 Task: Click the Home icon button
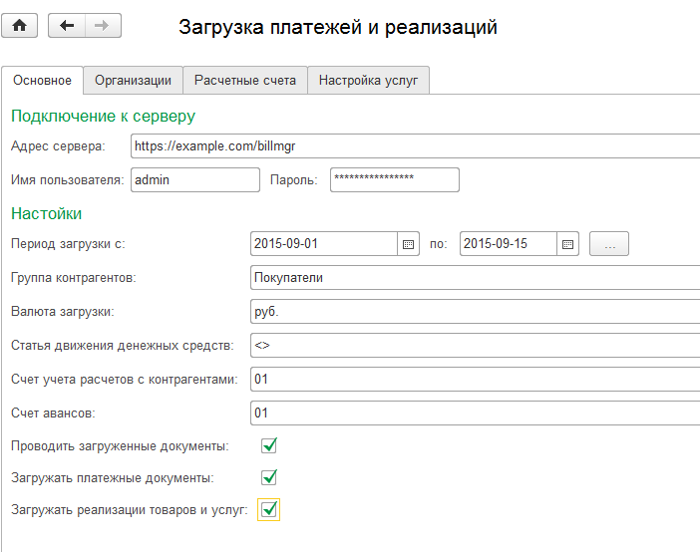pos(19,26)
